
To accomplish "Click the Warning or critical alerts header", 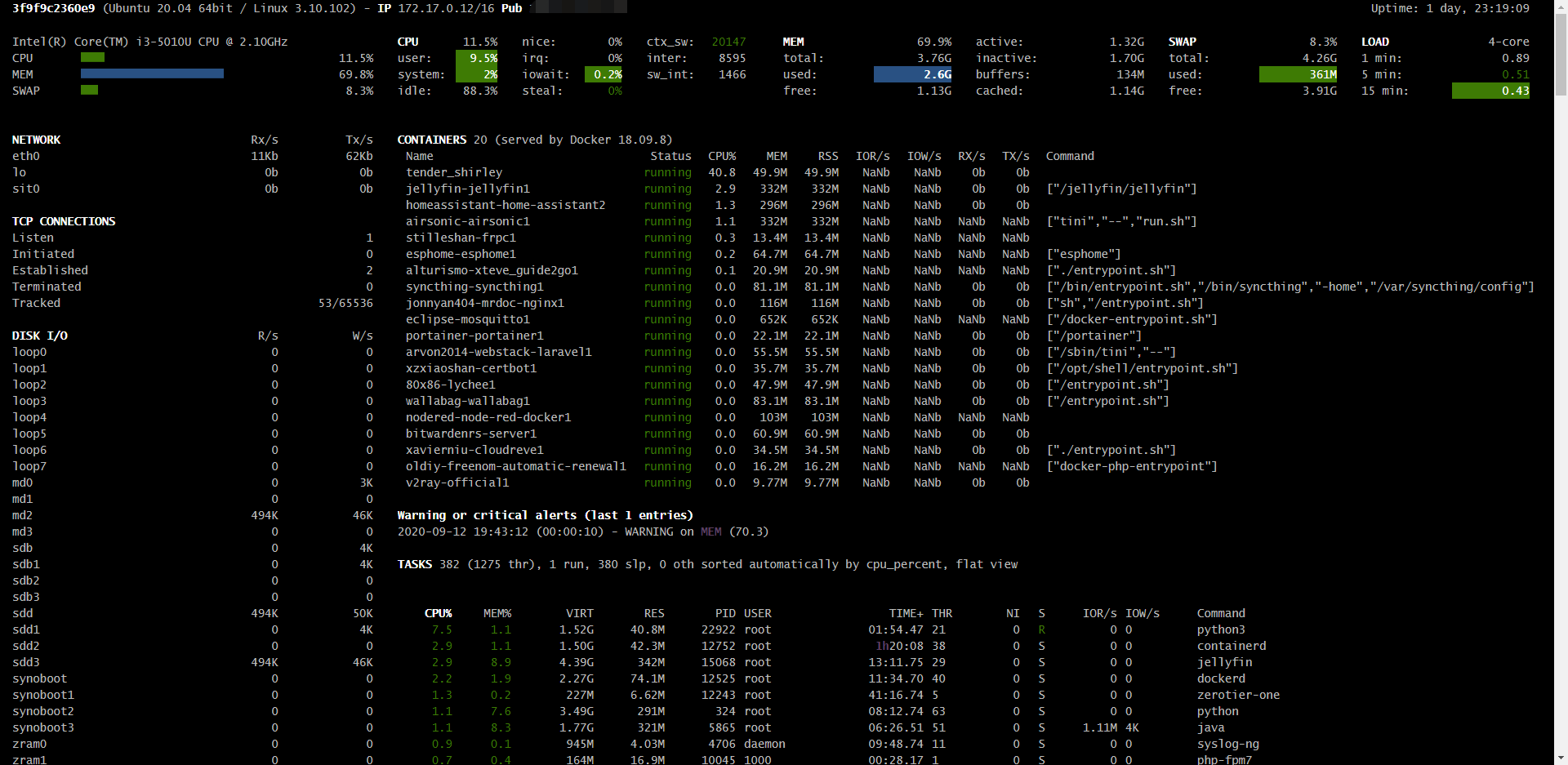I will click(x=545, y=515).
